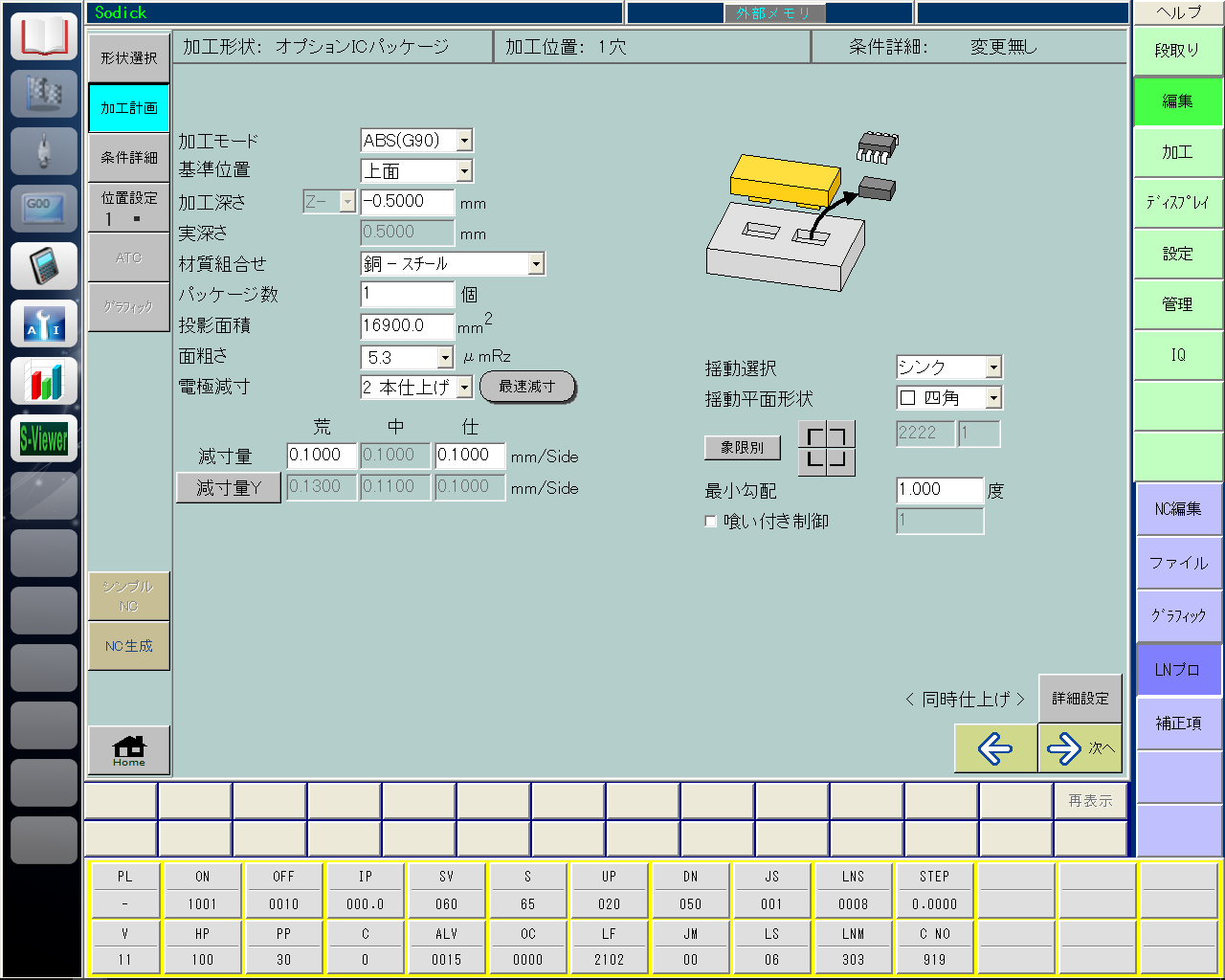Open the 設定 menu
The image size is (1225, 980).
coord(1178,254)
